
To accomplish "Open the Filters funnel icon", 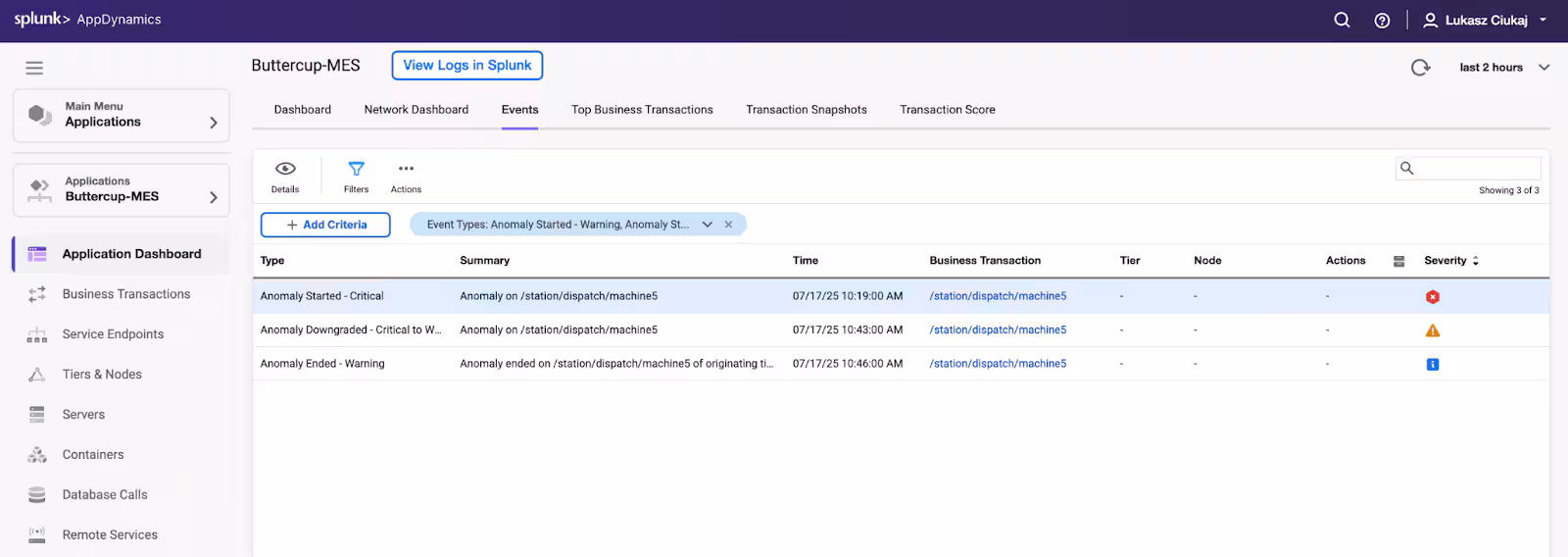I will tap(356, 169).
